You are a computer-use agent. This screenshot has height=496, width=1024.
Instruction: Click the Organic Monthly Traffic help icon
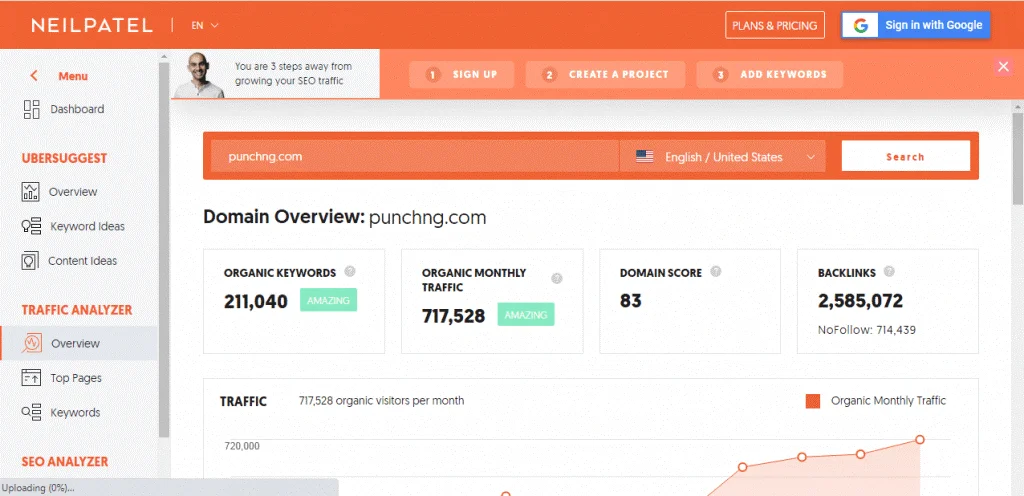(x=557, y=279)
